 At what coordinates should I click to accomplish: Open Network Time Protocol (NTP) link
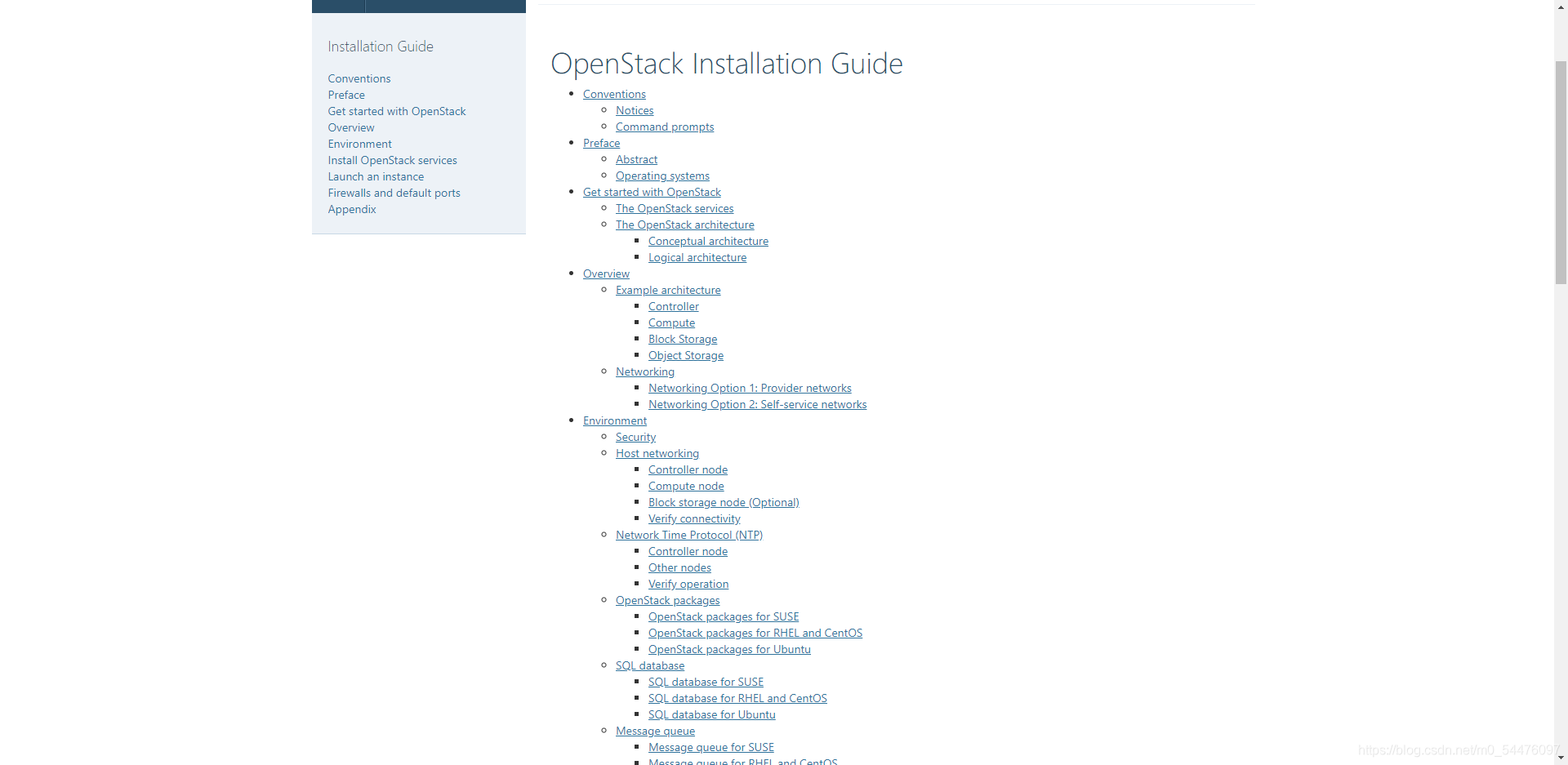pyautogui.click(x=689, y=536)
